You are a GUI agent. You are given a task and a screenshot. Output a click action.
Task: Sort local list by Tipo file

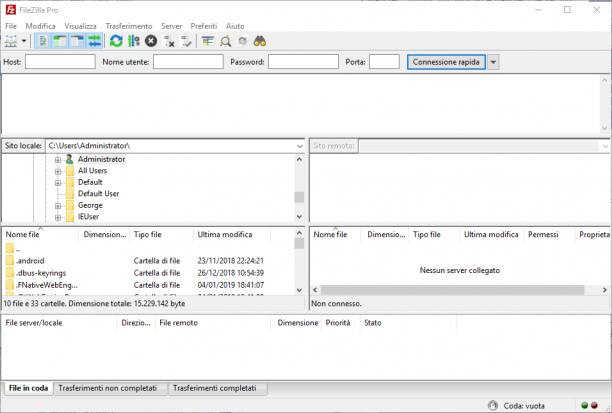coord(162,234)
